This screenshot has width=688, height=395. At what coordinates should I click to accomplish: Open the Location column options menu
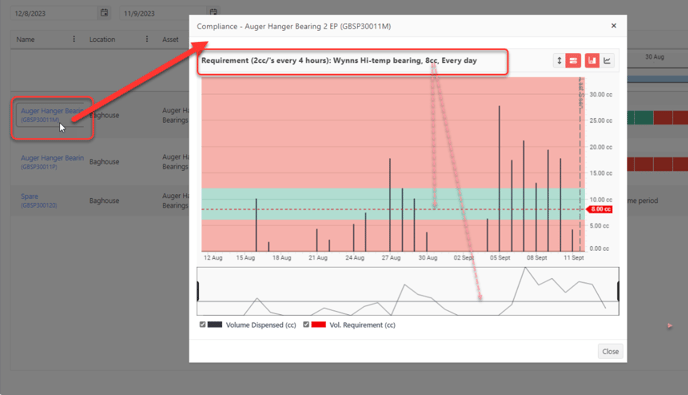[x=147, y=39]
